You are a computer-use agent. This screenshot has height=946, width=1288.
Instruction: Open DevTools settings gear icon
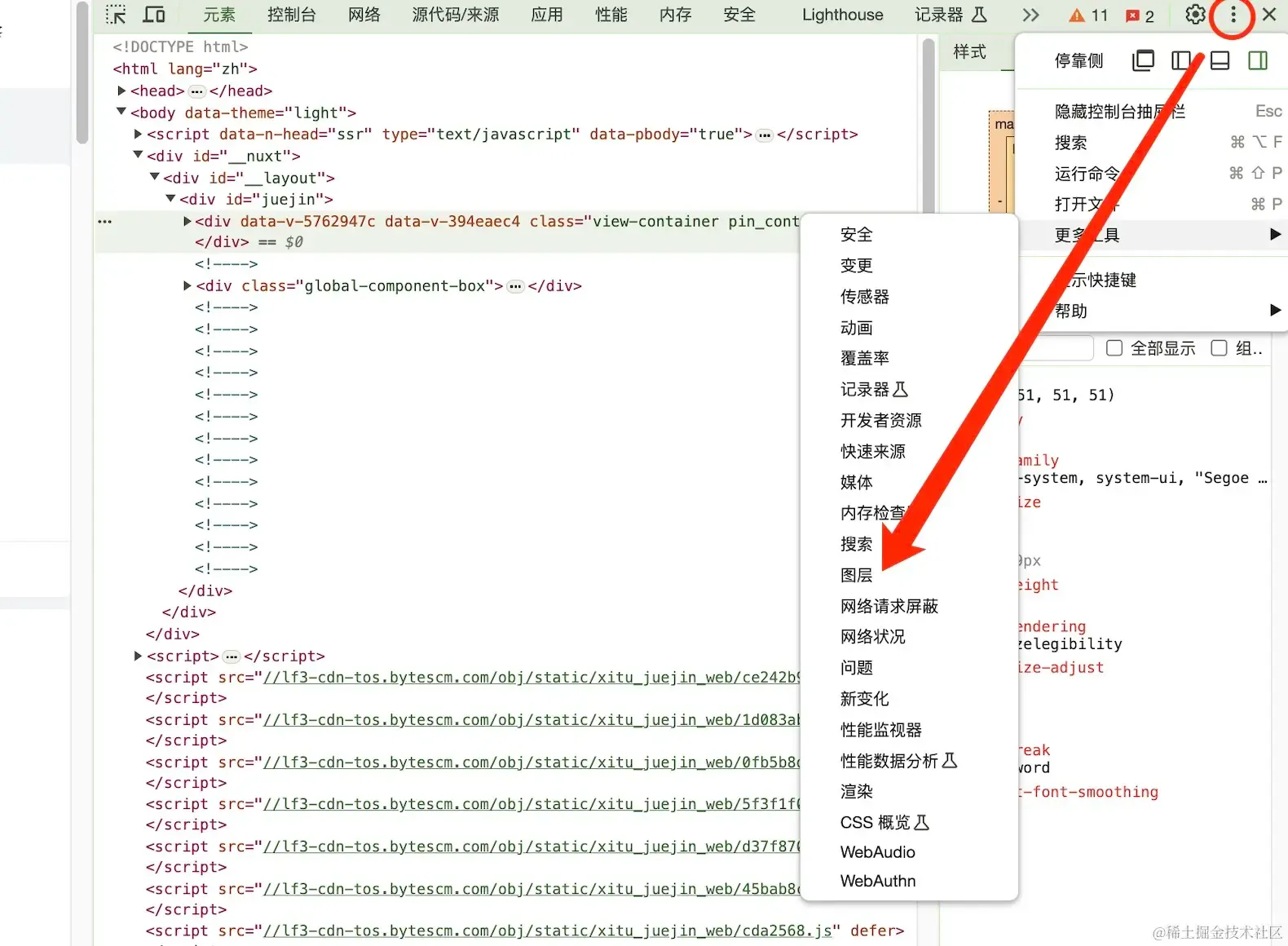tap(1195, 15)
